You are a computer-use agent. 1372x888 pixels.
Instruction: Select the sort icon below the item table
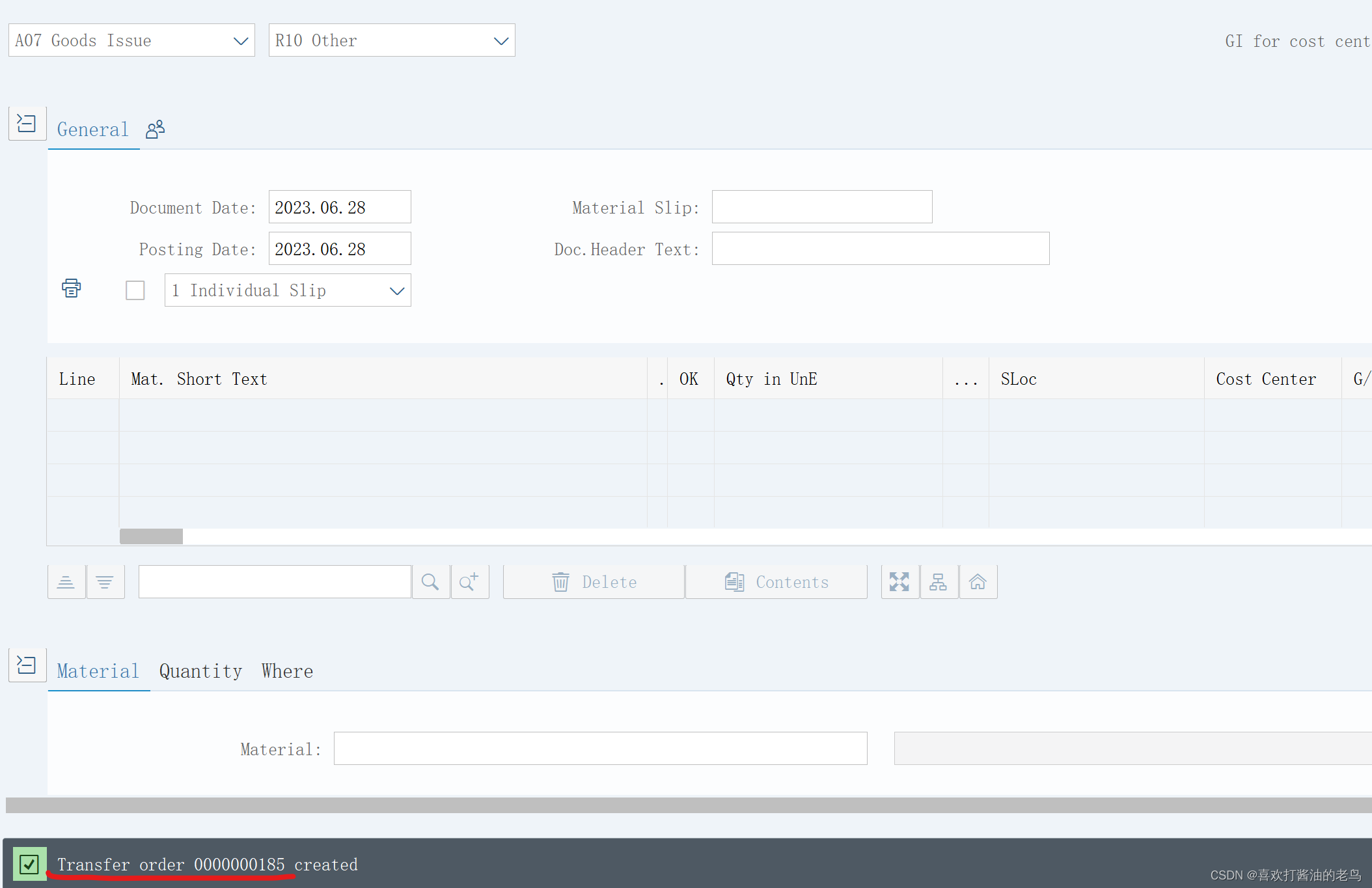pyautogui.click(x=66, y=581)
